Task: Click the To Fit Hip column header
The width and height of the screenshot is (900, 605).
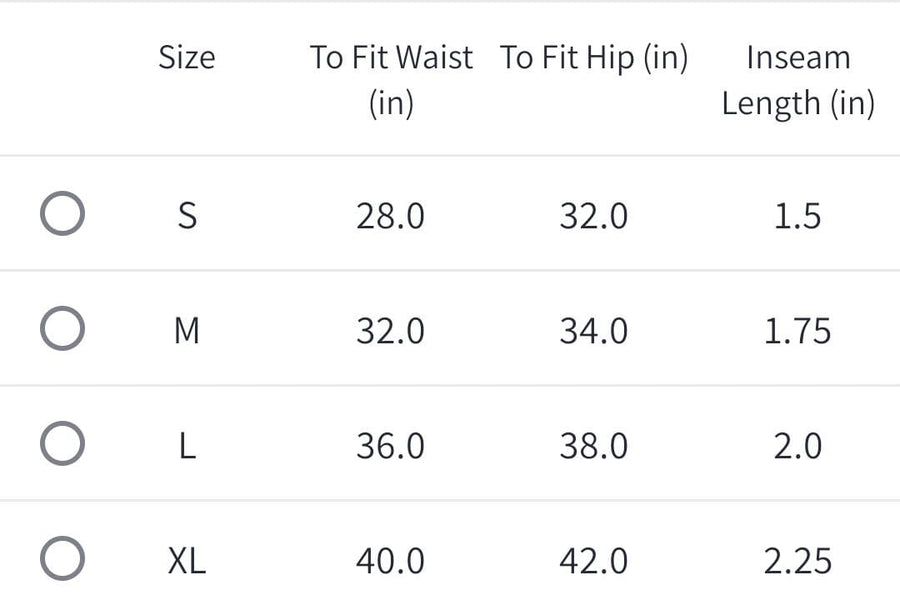Action: tap(594, 58)
